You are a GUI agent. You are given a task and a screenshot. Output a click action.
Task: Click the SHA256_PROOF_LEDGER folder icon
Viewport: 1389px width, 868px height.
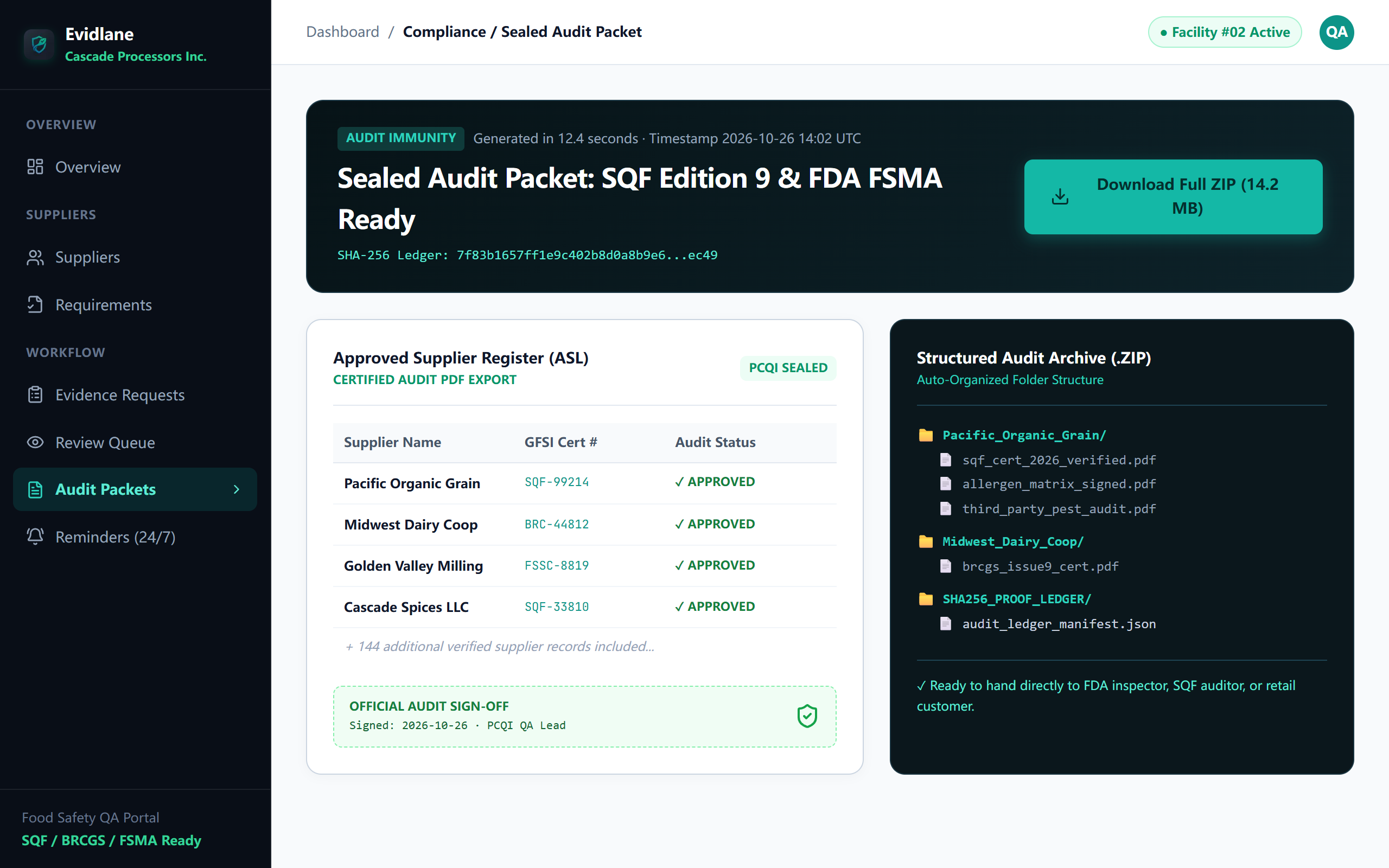(926, 599)
